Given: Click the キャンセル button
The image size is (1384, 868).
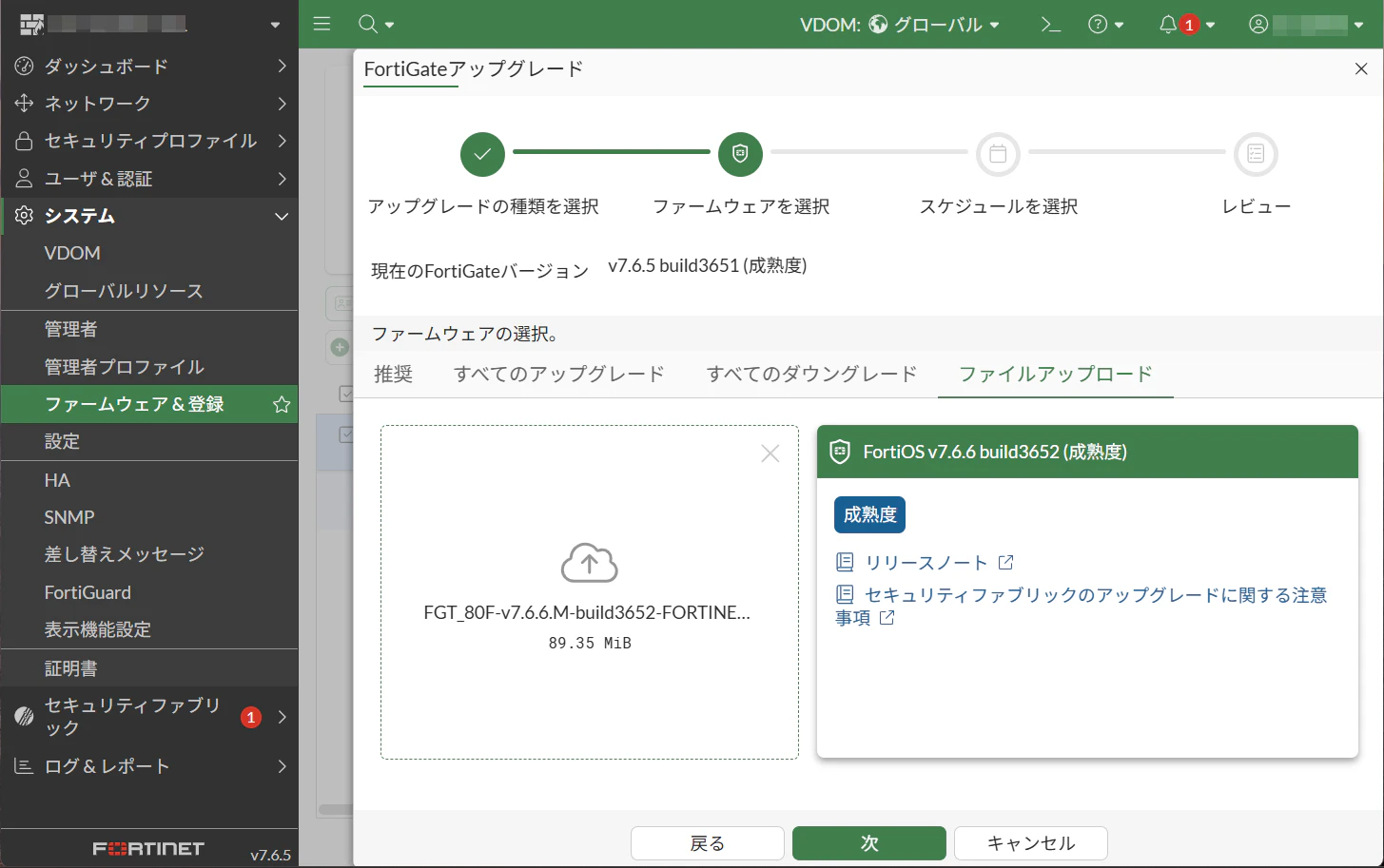Looking at the screenshot, I should point(1029,843).
